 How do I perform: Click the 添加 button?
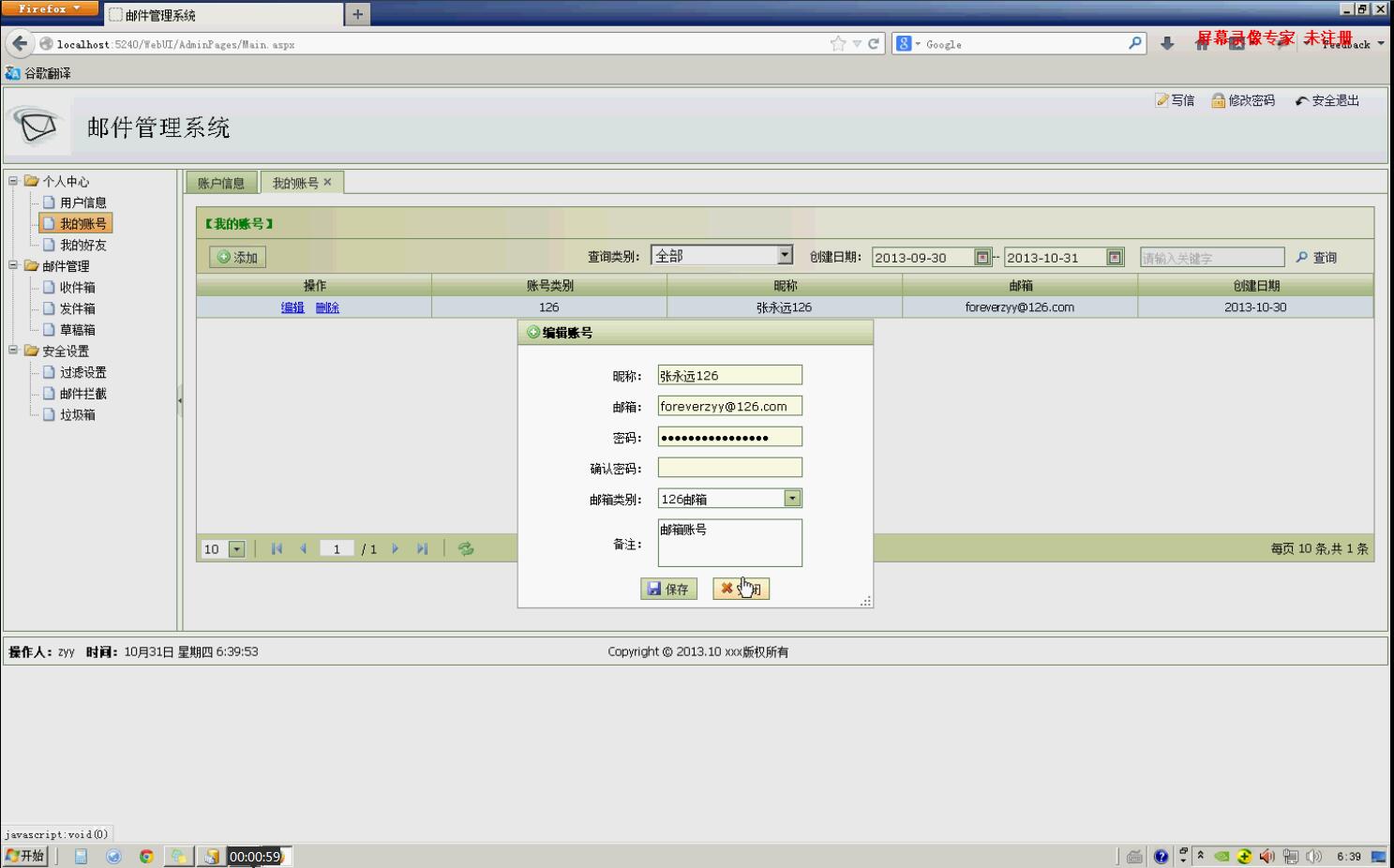click(237, 257)
